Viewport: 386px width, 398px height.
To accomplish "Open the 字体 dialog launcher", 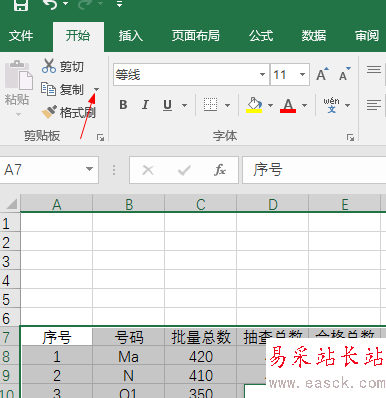I will point(350,137).
